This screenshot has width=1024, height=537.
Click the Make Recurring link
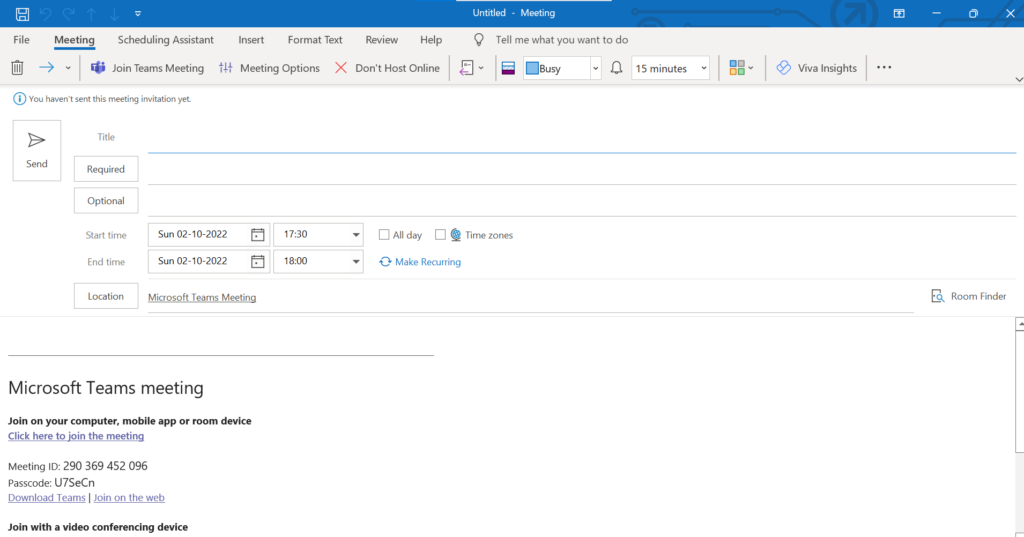420,262
